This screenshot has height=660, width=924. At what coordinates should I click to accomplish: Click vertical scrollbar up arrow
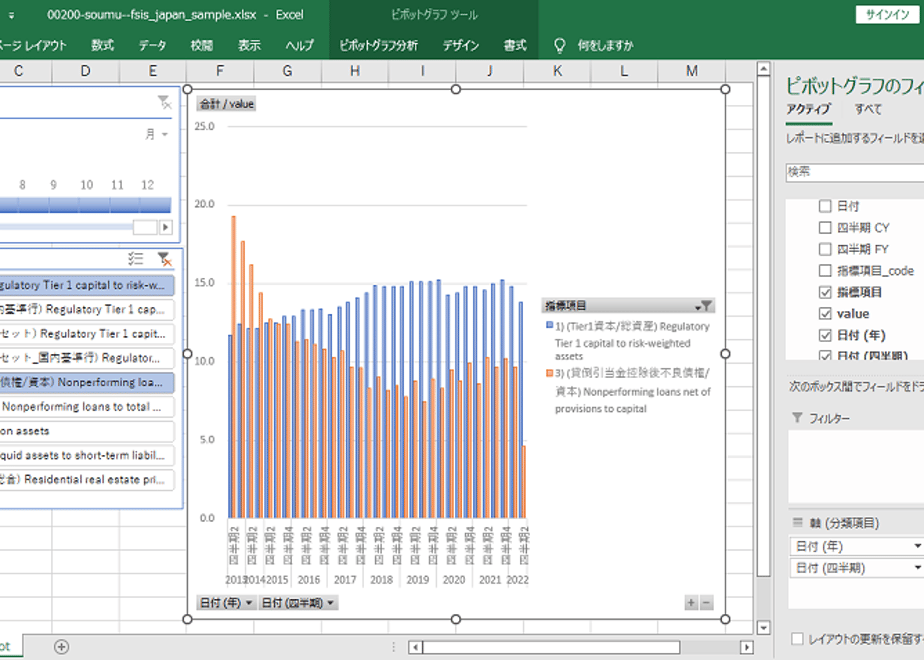click(763, 69)
